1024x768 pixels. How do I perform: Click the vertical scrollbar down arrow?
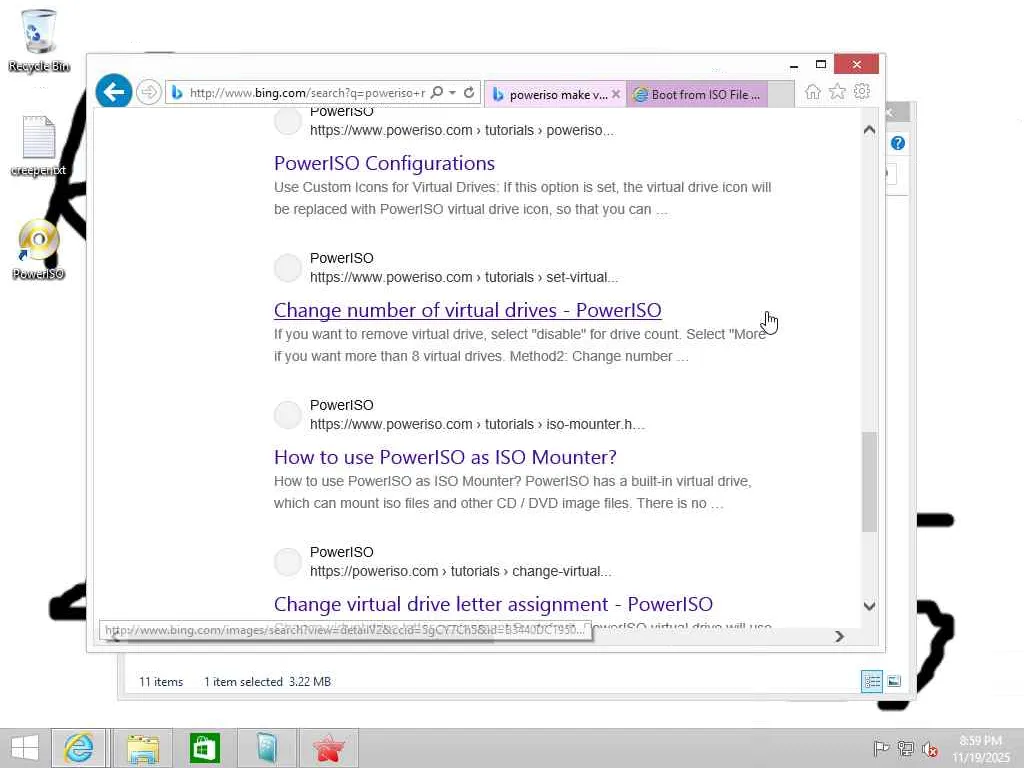[869, 606]
